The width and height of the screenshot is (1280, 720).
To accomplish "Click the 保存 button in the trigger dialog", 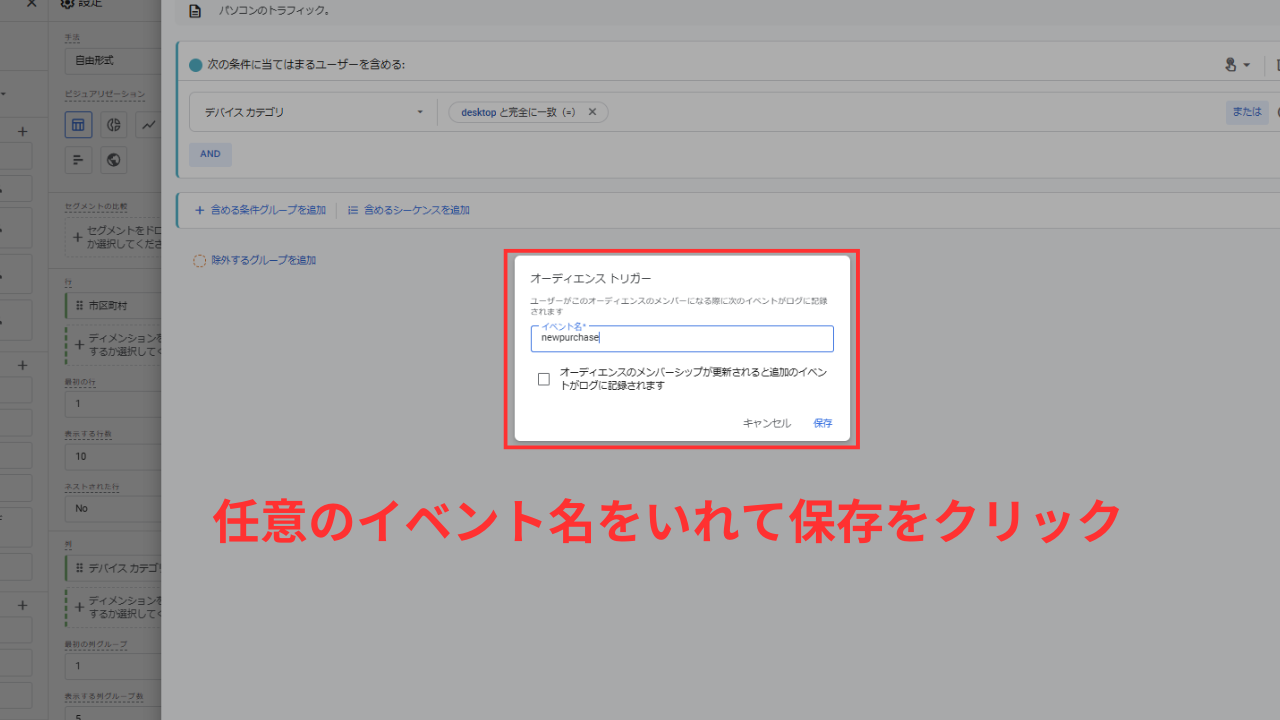I will point(822,423).
